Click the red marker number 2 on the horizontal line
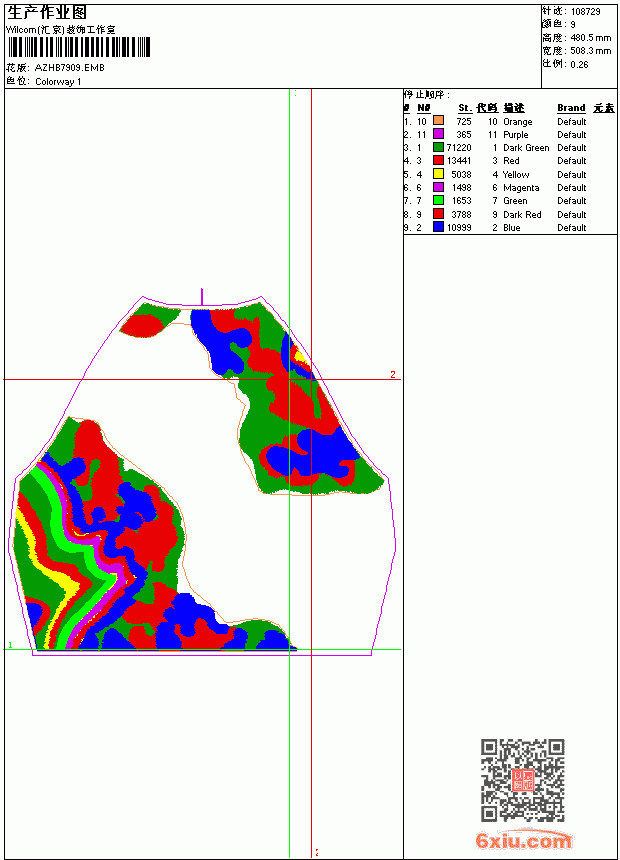Screen dimensions: 620x860 coord(393,375)
